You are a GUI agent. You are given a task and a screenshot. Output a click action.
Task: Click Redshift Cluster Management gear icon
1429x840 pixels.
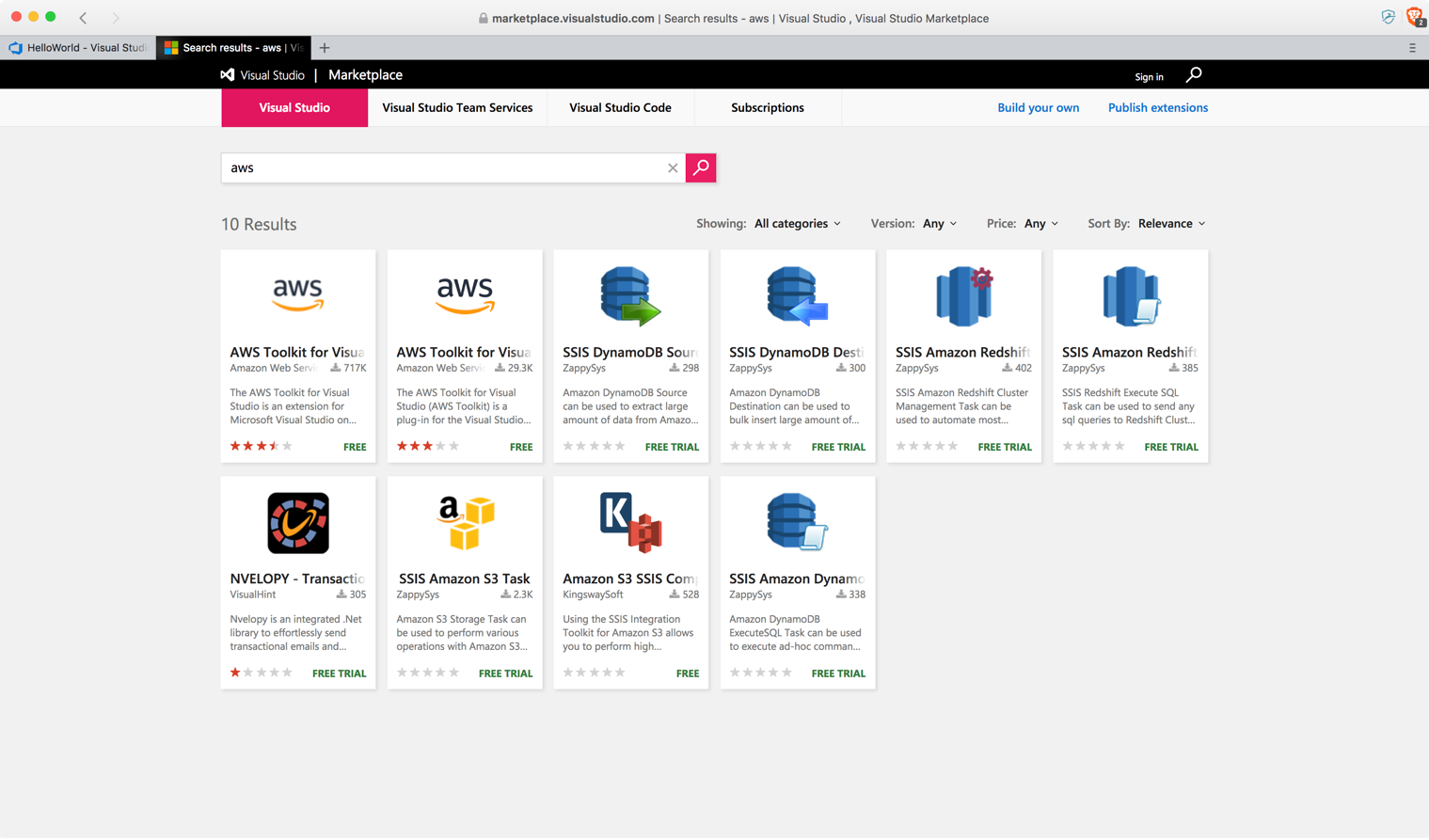pyautogui.click(x=964, y=296)
